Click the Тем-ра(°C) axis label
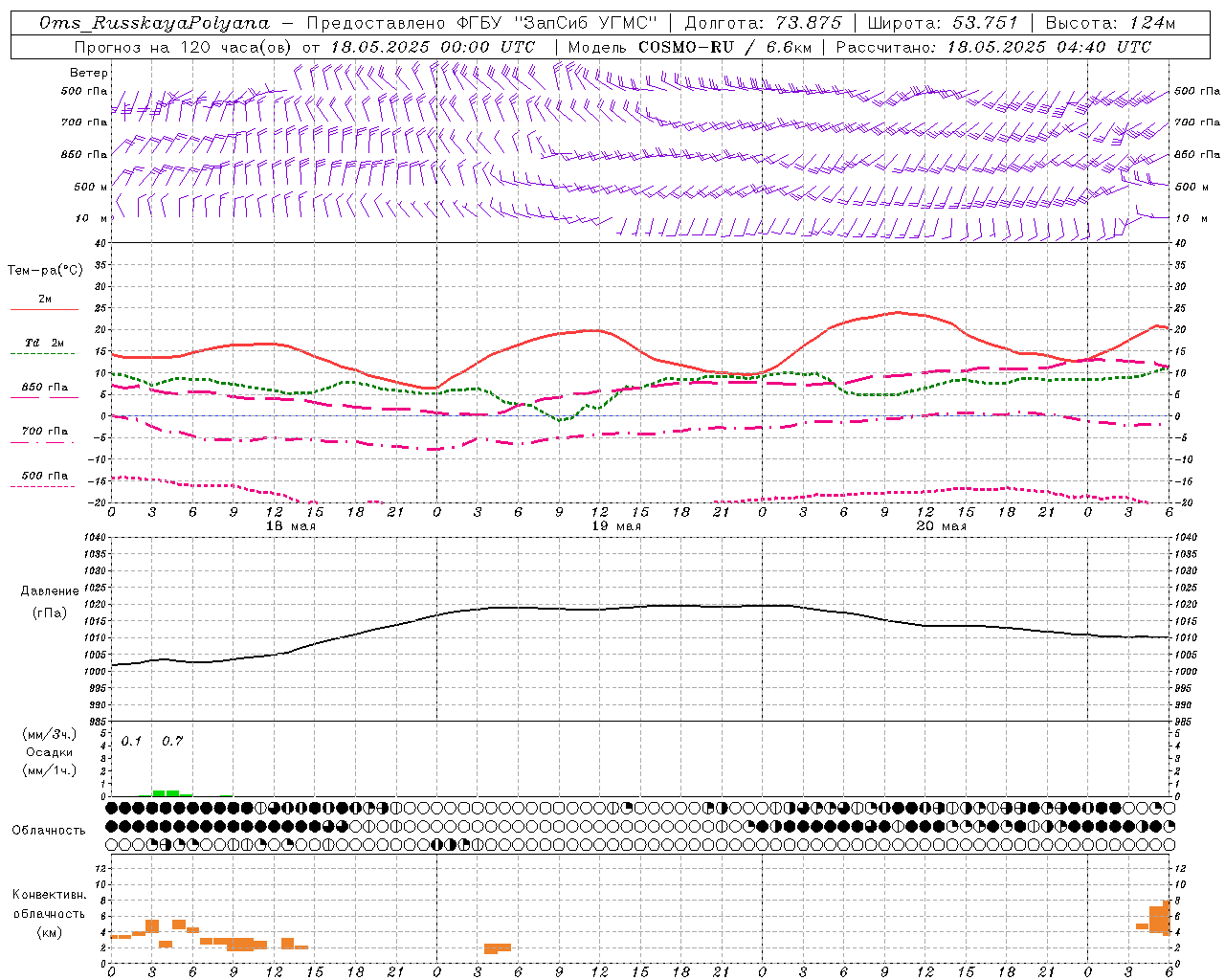The width and height of the screenshot is (1225, 980). point(45,271)
